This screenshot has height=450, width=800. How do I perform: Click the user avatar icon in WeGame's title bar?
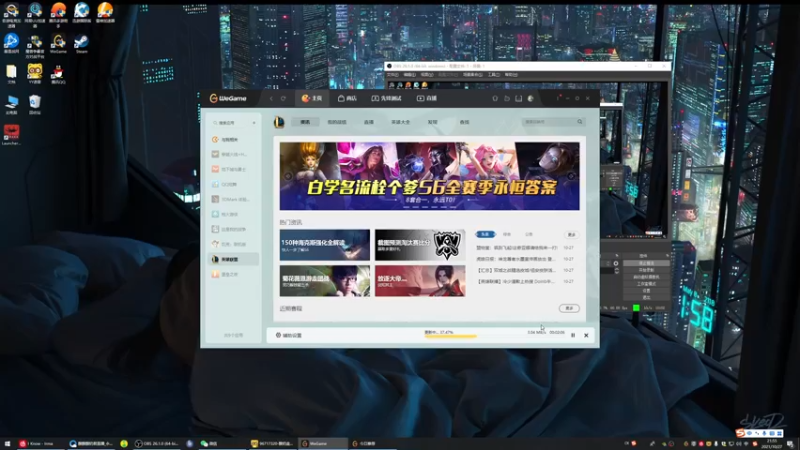click(531, 98)
